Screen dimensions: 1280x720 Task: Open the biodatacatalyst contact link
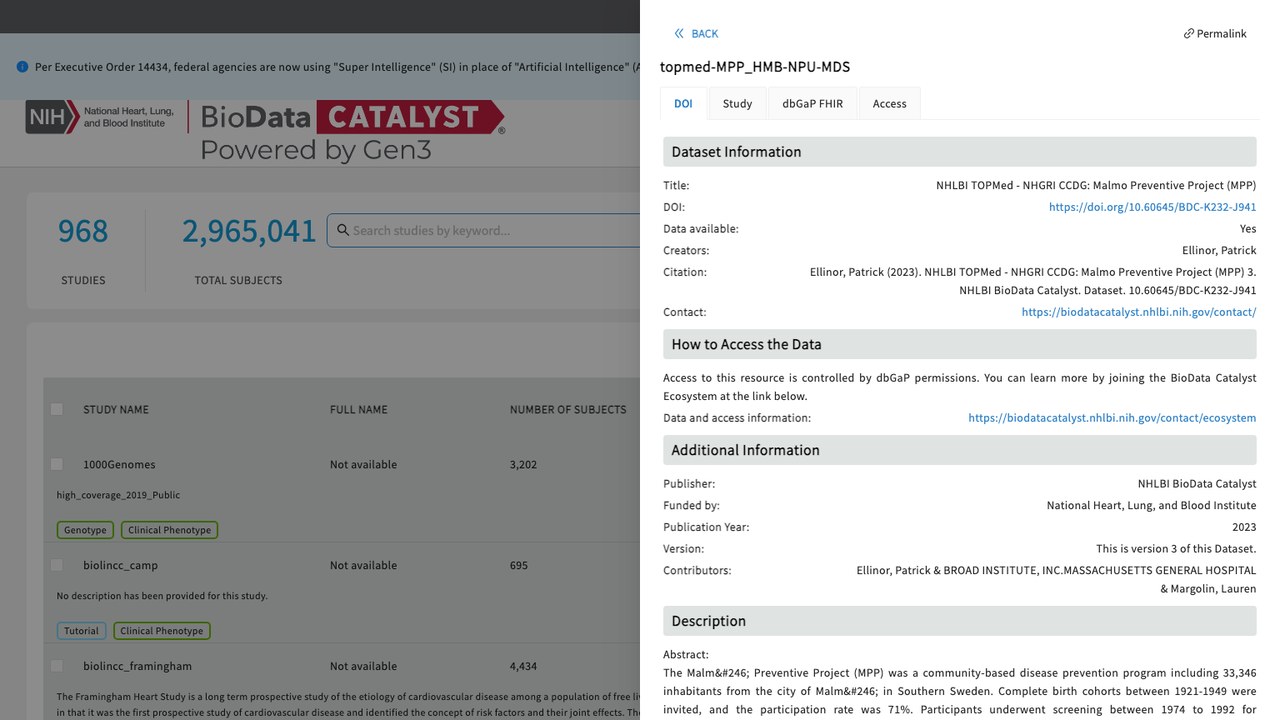pos(1139,312)
